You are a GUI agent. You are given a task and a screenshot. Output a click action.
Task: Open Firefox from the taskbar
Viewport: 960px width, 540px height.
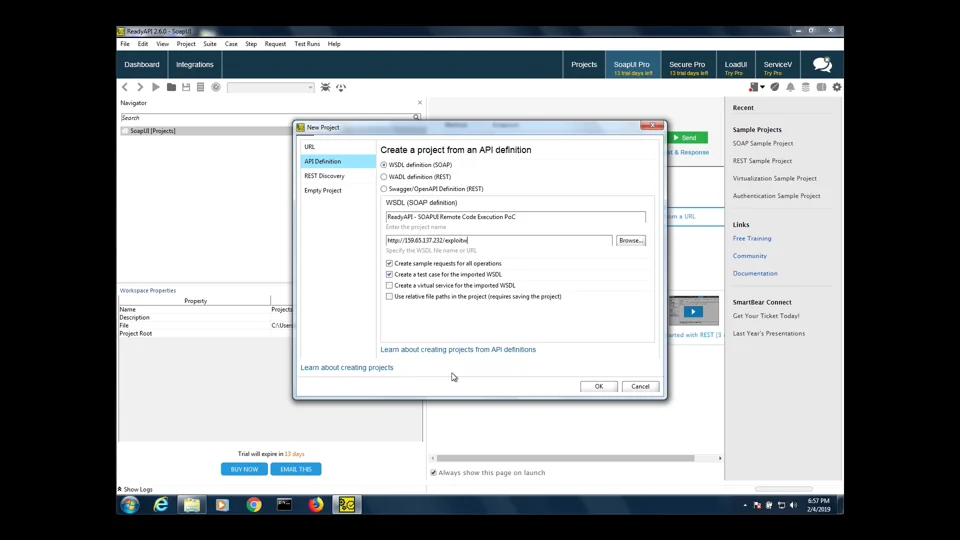[315, 504]
